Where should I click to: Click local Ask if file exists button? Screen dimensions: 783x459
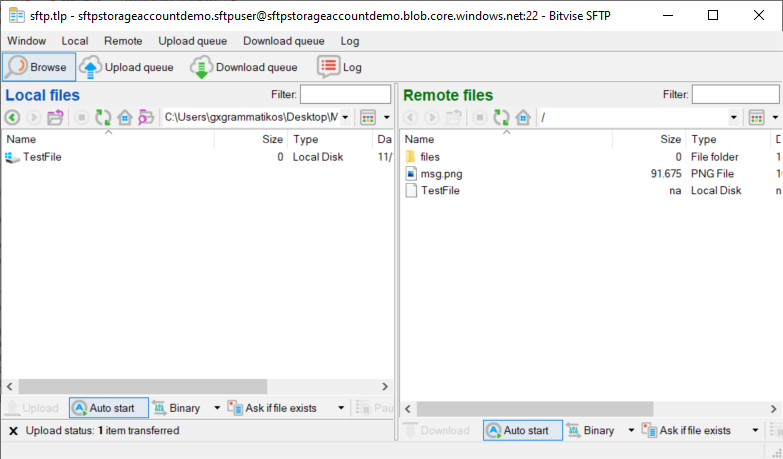coord(272,408)
